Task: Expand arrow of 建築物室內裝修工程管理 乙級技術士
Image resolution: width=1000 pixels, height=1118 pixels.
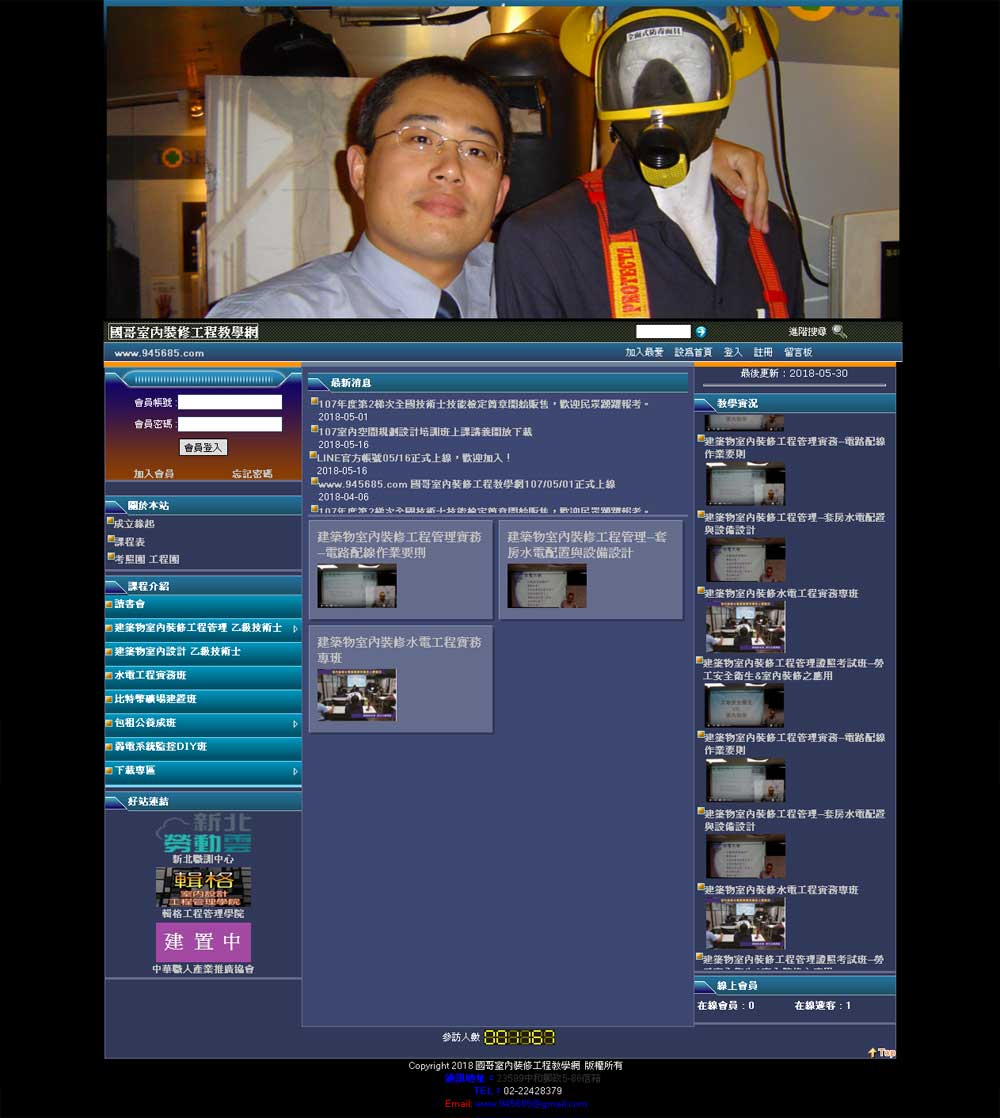Action: 295,629
